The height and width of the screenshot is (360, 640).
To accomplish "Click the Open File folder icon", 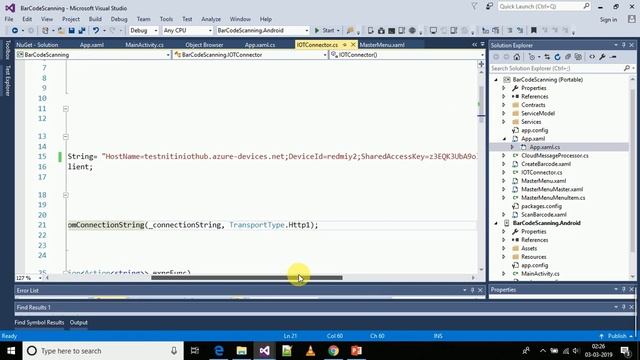I will (61, 31).
